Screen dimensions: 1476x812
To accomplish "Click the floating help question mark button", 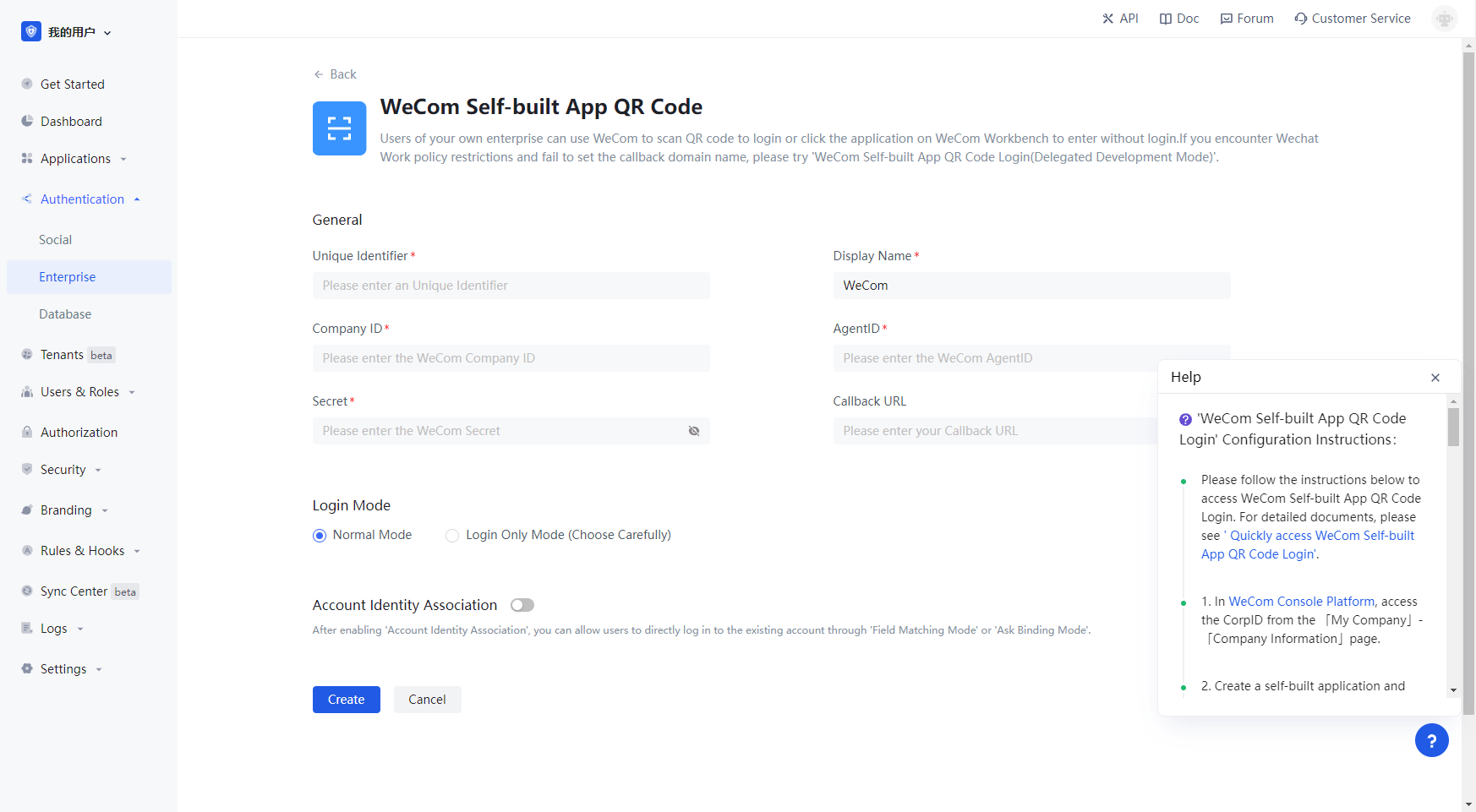I will tap(1431, 740).
